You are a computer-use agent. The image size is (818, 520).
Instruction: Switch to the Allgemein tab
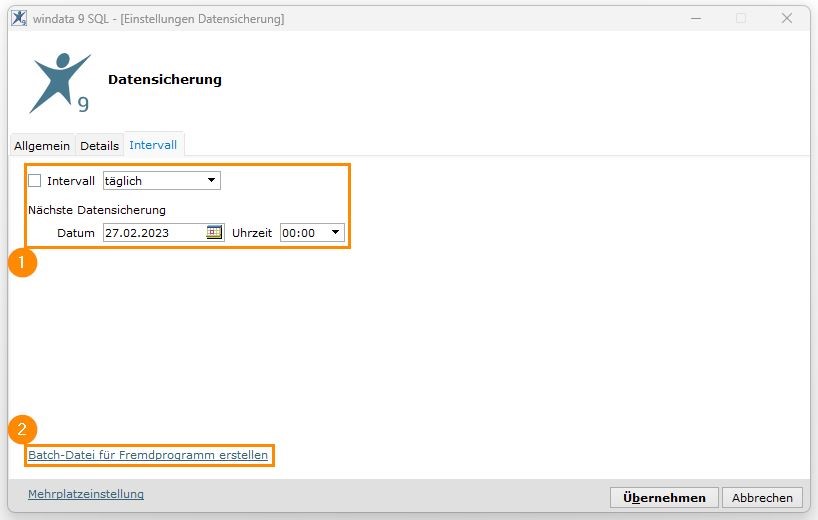click(x=42, y=146)
